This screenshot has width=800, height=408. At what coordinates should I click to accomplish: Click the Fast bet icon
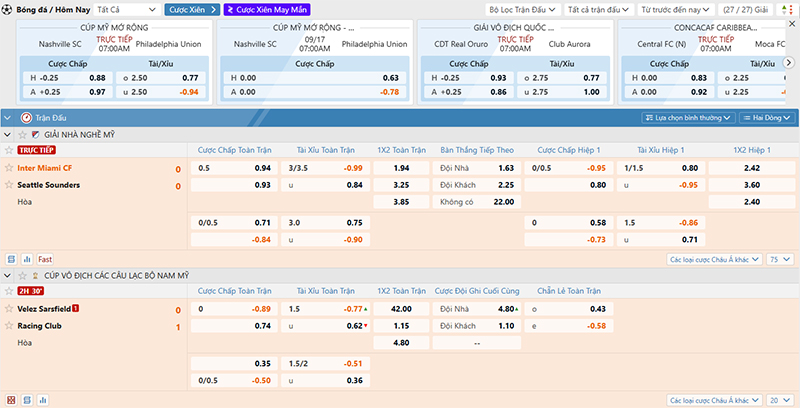45,259
